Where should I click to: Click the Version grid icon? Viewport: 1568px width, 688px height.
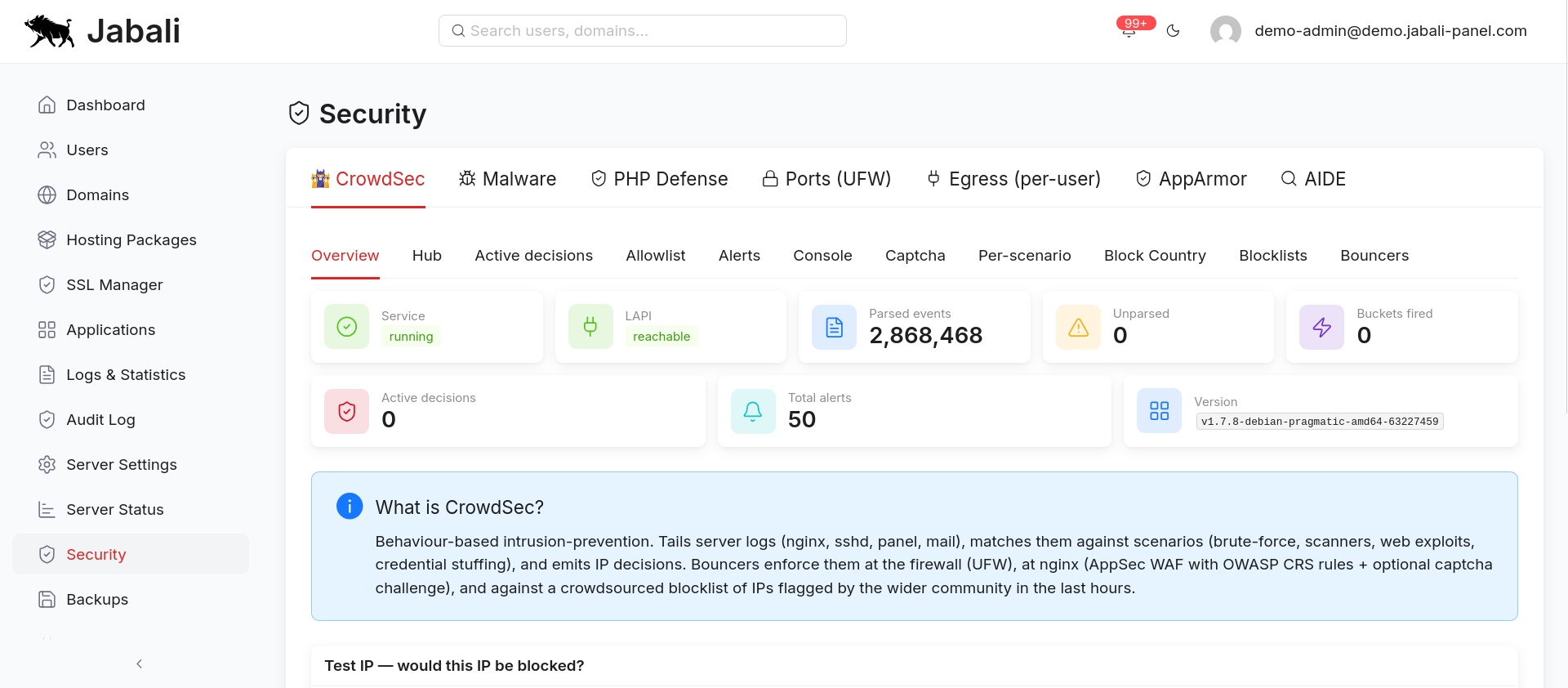[x=1160, y=411]
